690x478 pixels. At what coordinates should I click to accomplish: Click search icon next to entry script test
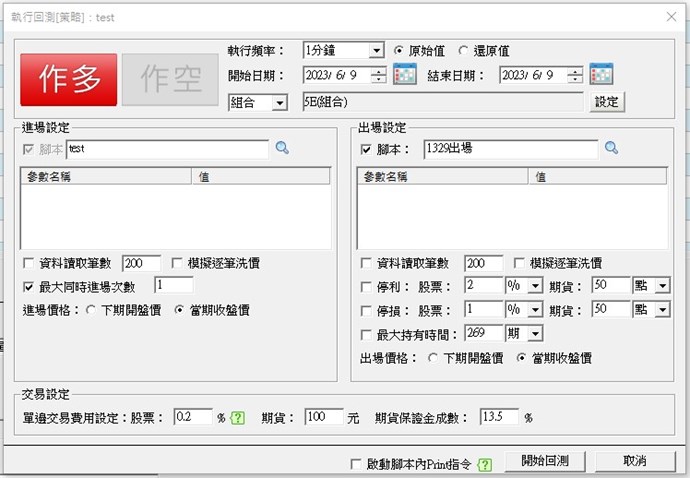282,148
